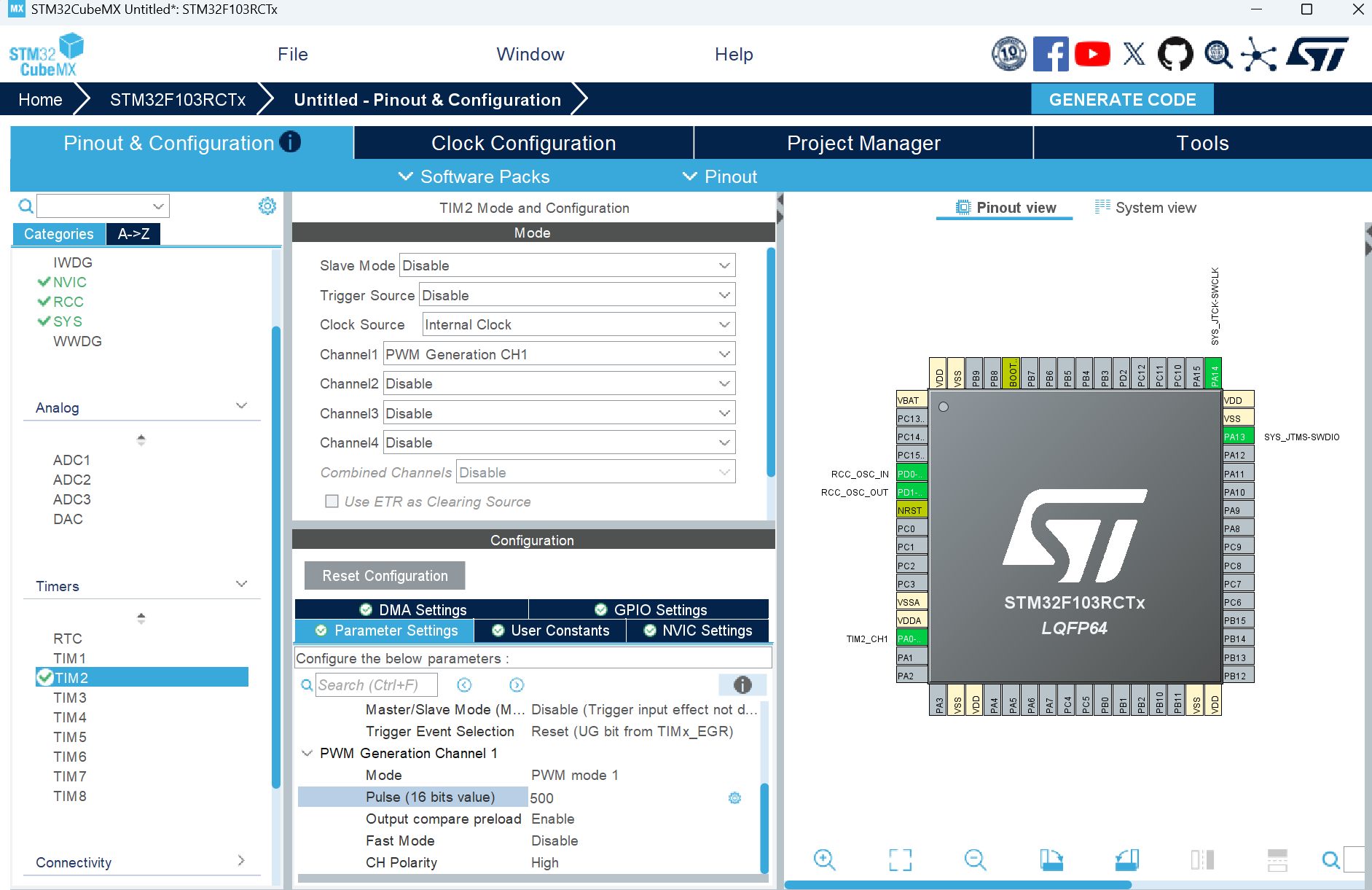Click the GENERATE CODE button
This screenshot has height=890, width=1372.
coord(1122,100)
